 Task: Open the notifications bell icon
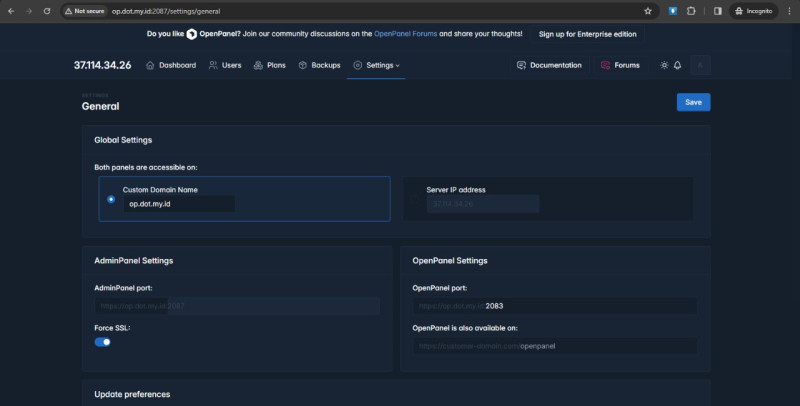point(677,65)
